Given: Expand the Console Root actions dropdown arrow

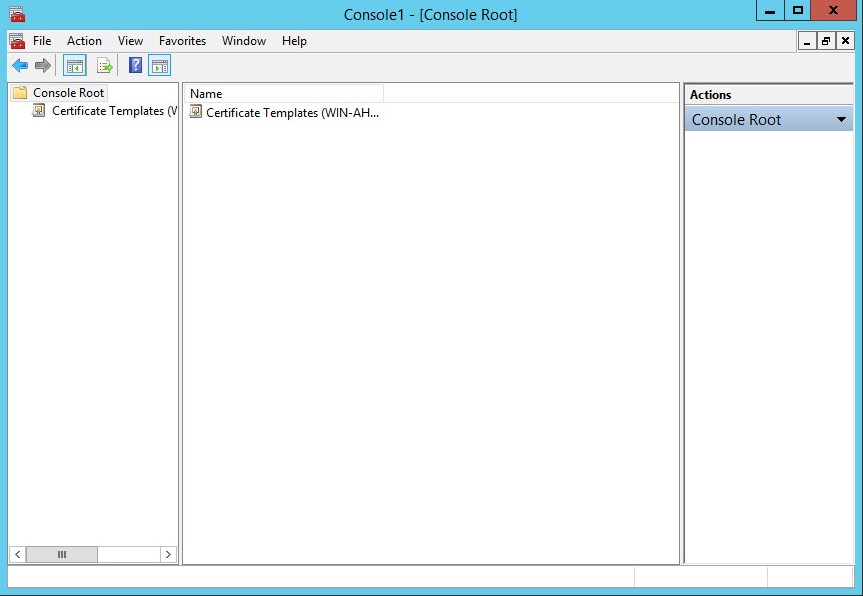Looking at the screenshot, I should (841, 119).
